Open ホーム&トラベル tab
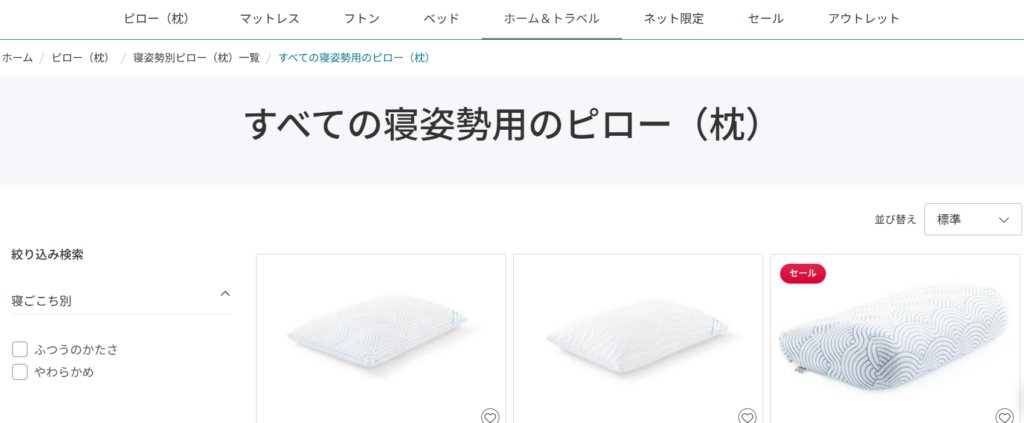This screenshot has height=423, width=1024. 552,18
